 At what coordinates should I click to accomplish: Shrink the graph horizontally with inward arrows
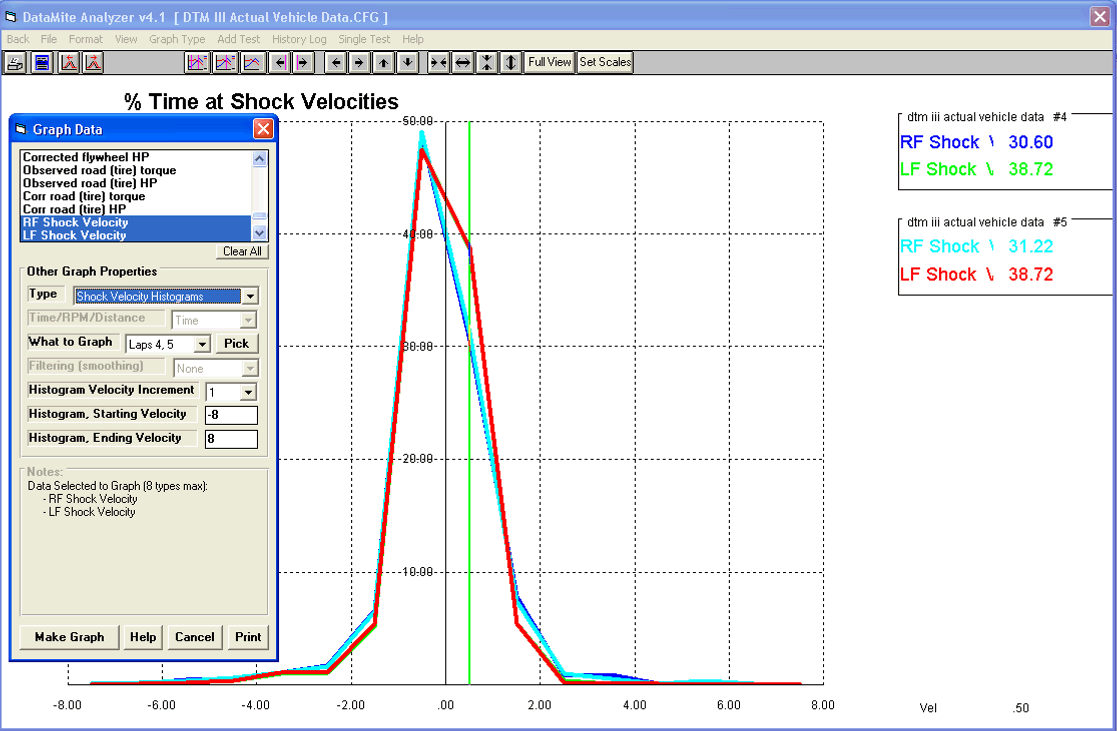point(438,63)
